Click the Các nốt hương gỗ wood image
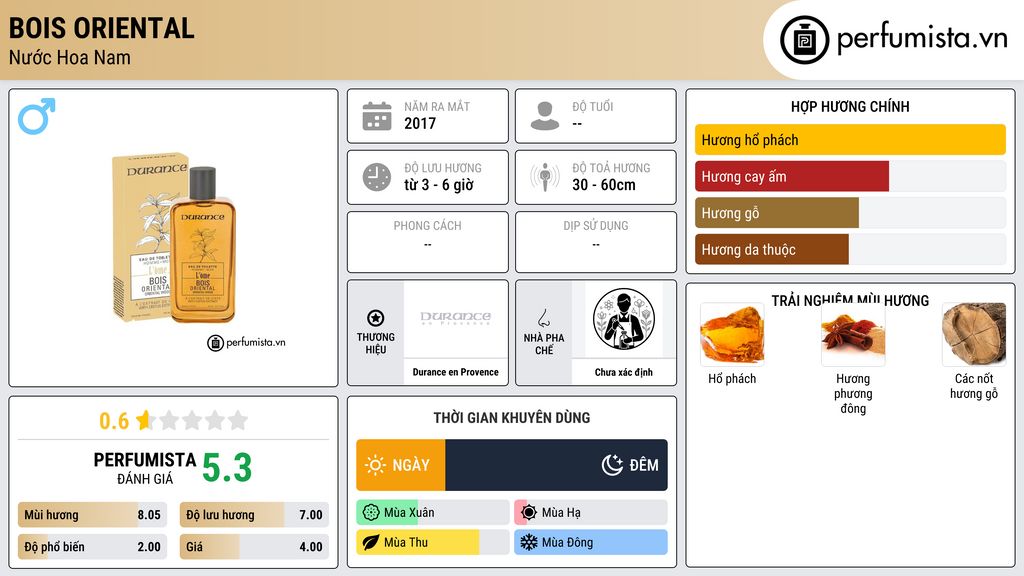The height and width of the screenshot is (576, 1024). [974, 334]
